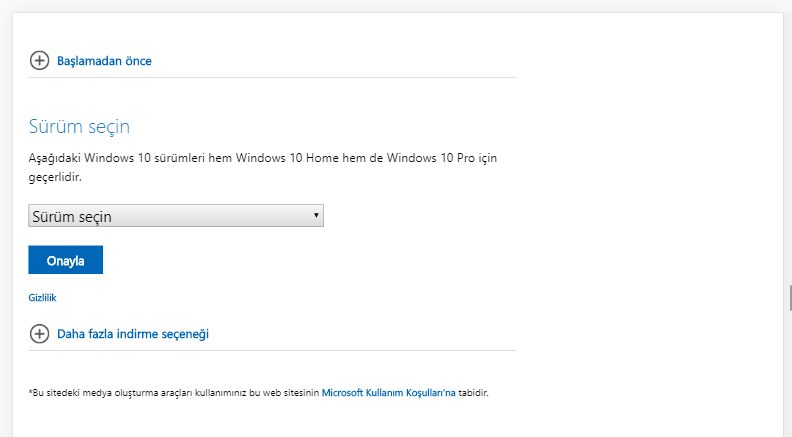792x437 pixels.
Task: Click the 'Sürüm seçin' section heading
Action: point(79,127)
